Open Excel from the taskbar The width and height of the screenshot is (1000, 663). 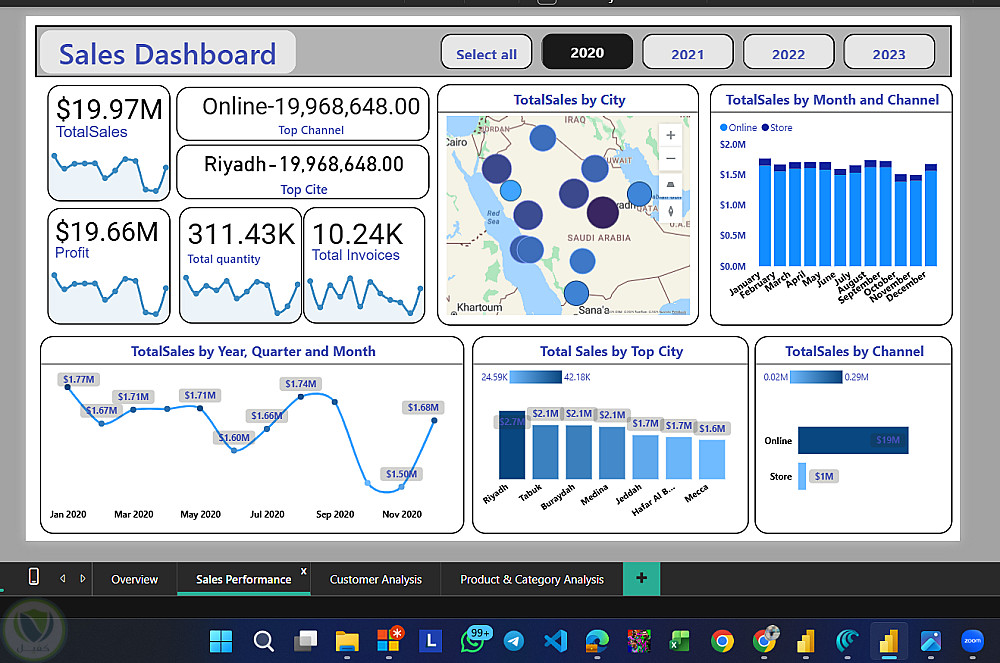pyautogui.click(x=680, y=641)
